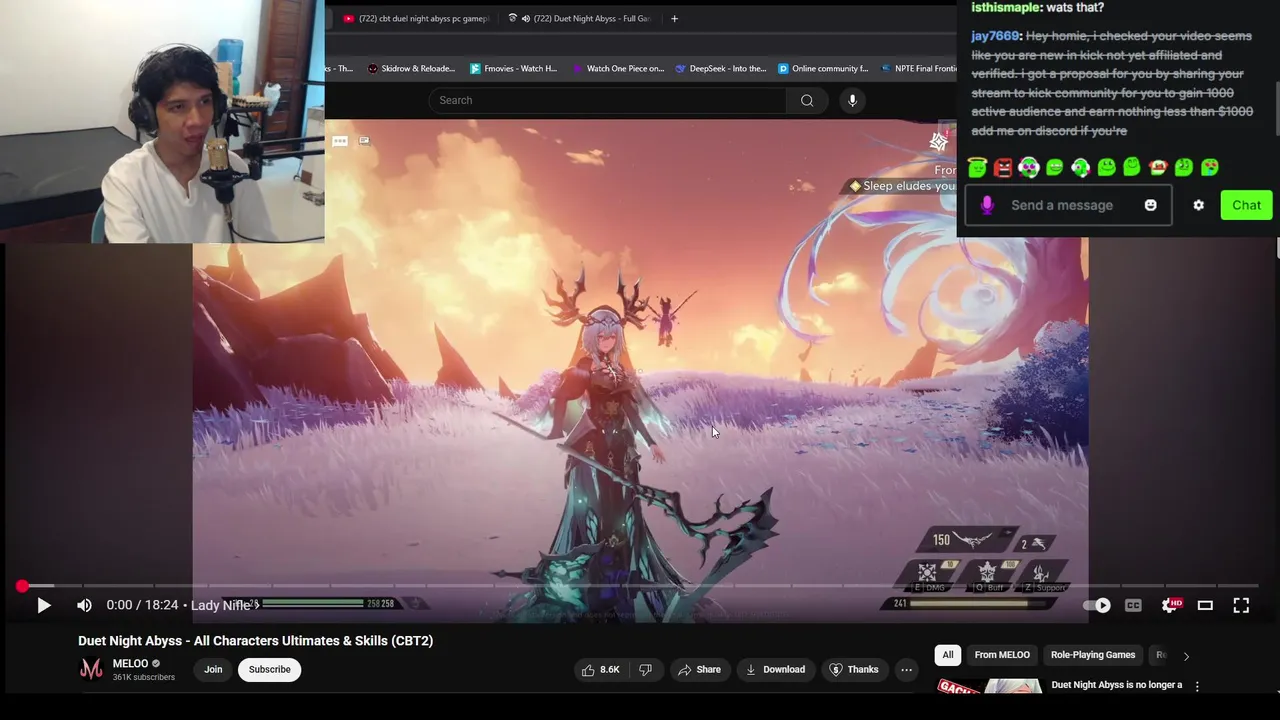The height and width of the screenshot is (720, 1280).
Task: Enter fullscreen mode
Action: [1241, 605]
